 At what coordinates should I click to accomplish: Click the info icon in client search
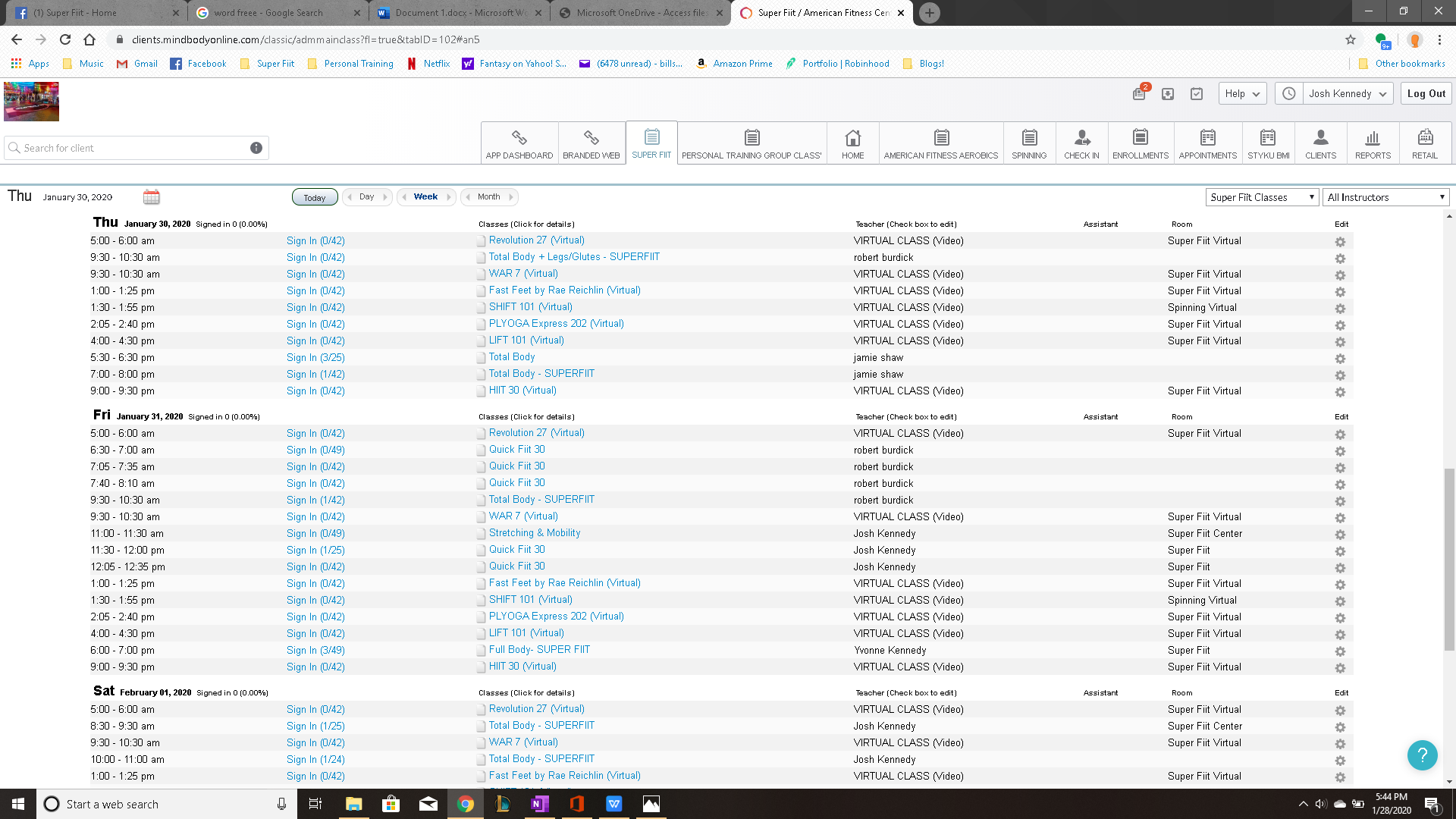coord(256,148)
